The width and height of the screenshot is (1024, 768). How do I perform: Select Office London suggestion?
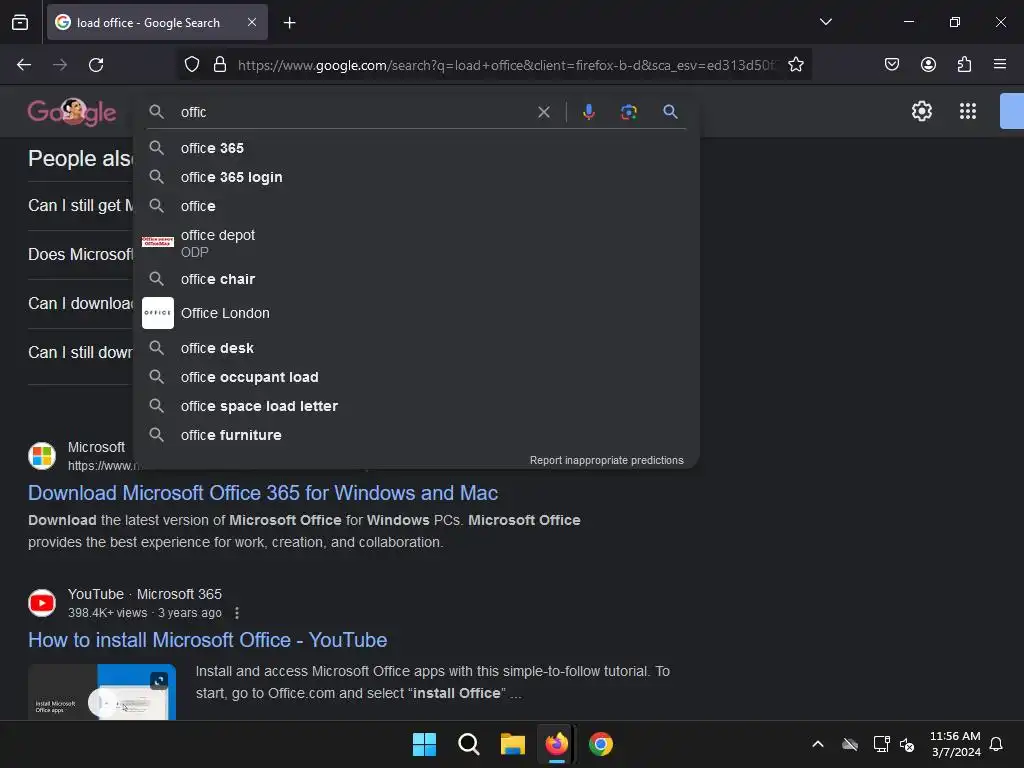point(416,313)
